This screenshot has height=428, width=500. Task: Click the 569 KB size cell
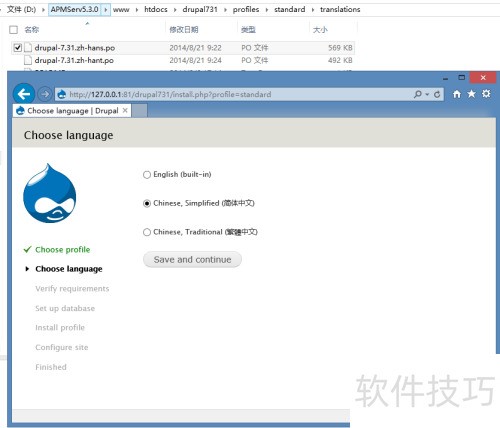340,48
